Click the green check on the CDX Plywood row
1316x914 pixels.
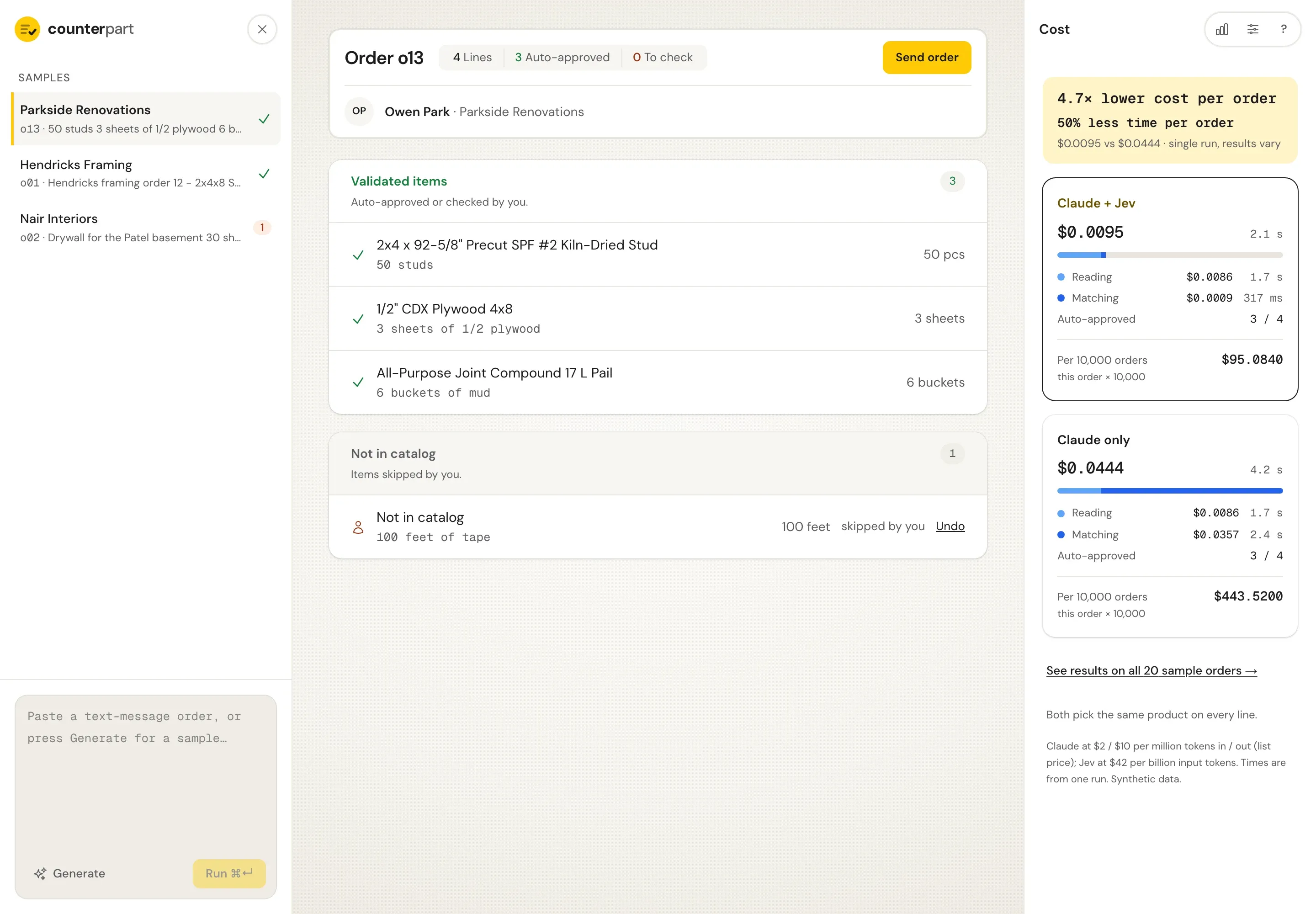(x=358, y=319)
